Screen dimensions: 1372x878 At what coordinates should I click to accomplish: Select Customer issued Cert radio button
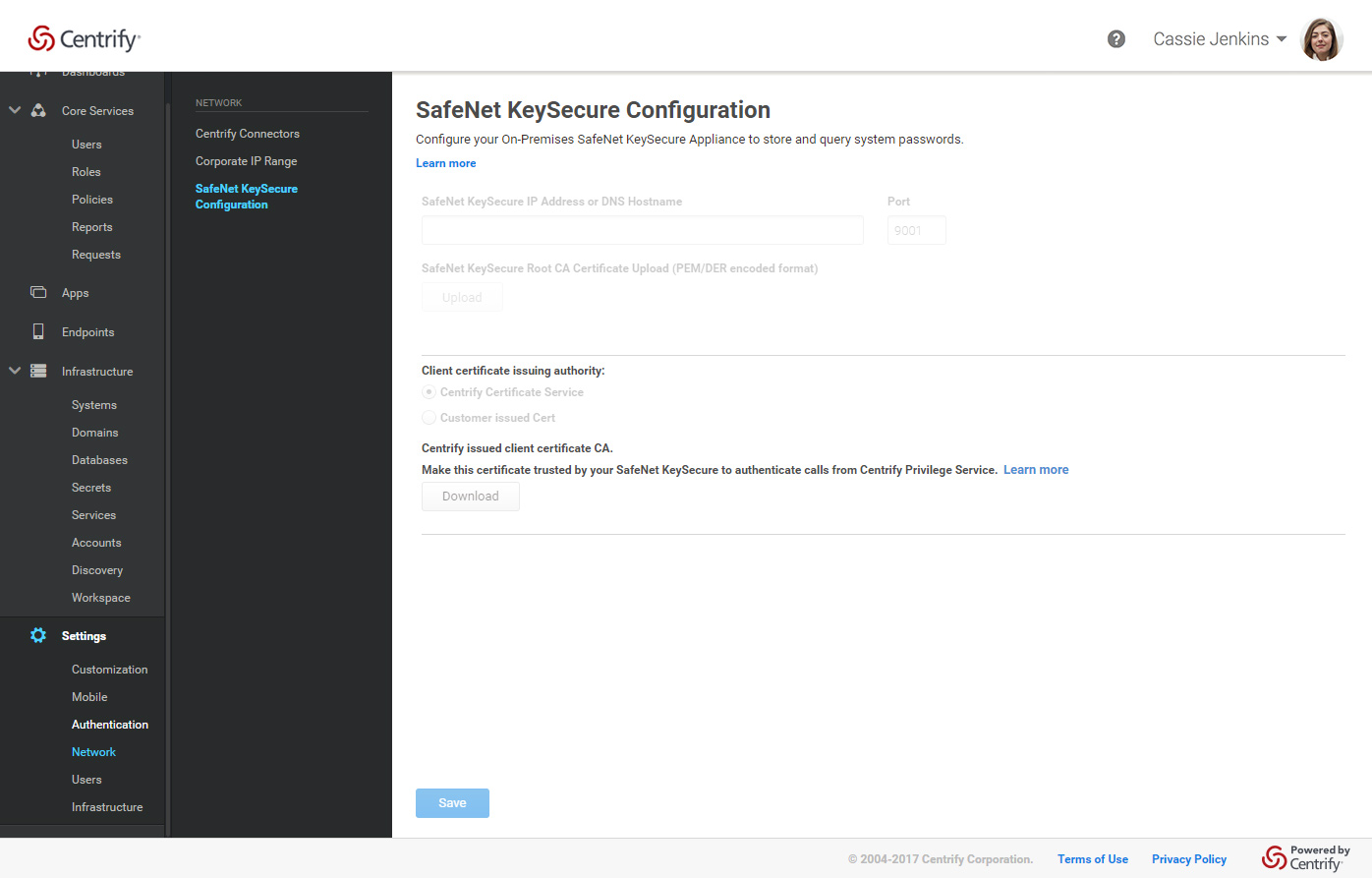(x=429, y=417)
